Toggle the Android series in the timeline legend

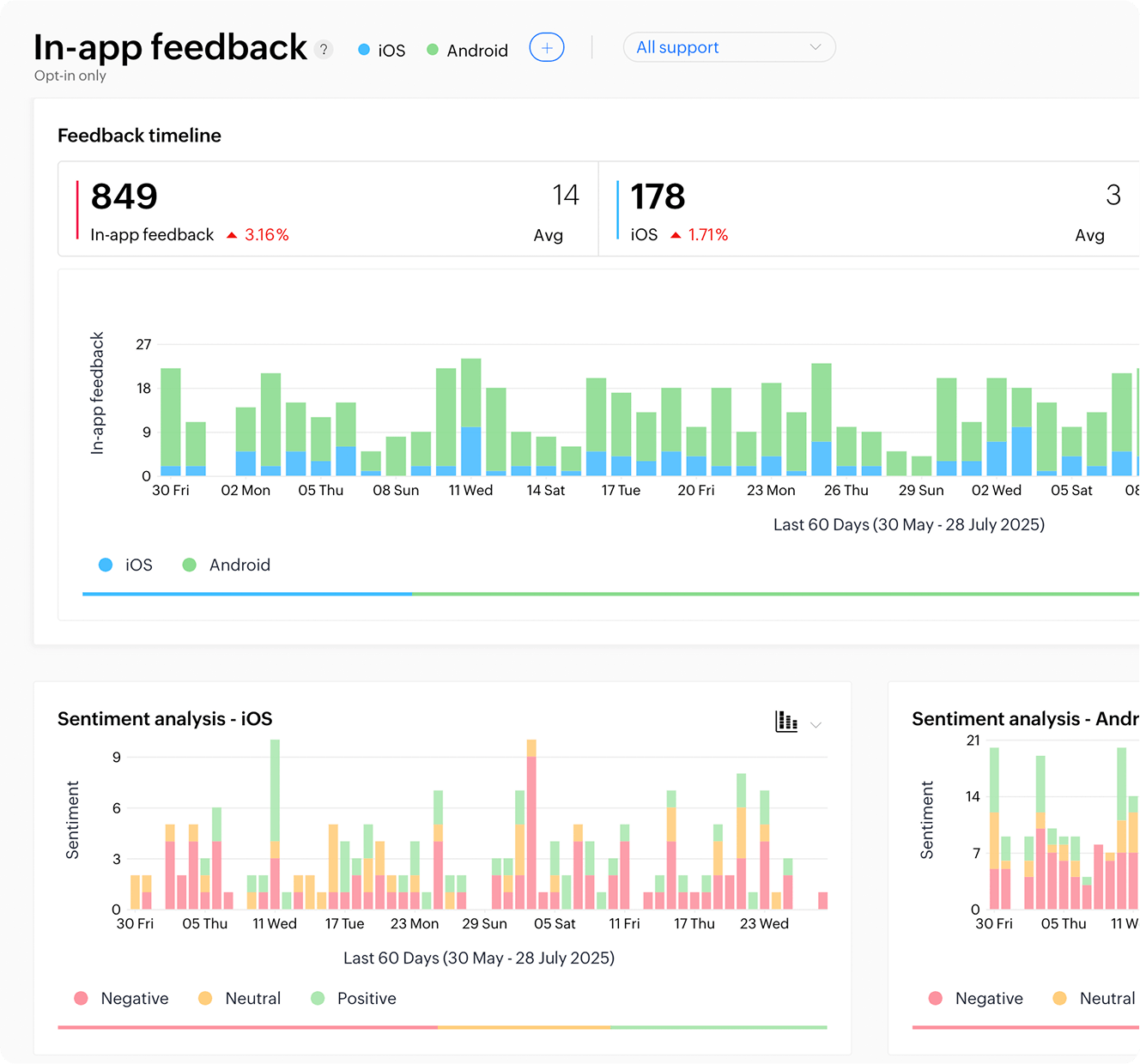[x=190, y=565]
